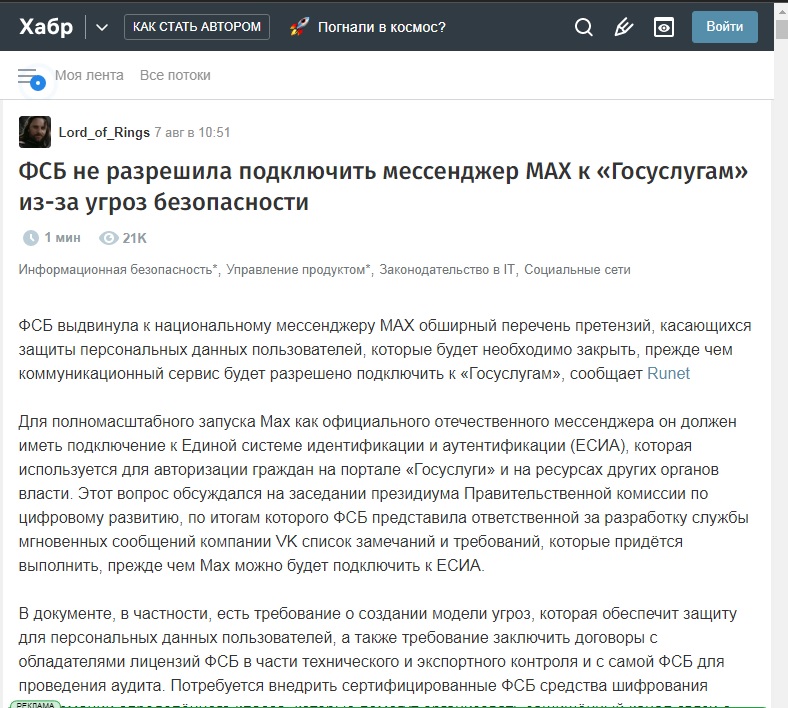The width and height of the screenshot is (788, 708).
Task: Toggle the eye display-settings icon
Action: click(664, 27)
